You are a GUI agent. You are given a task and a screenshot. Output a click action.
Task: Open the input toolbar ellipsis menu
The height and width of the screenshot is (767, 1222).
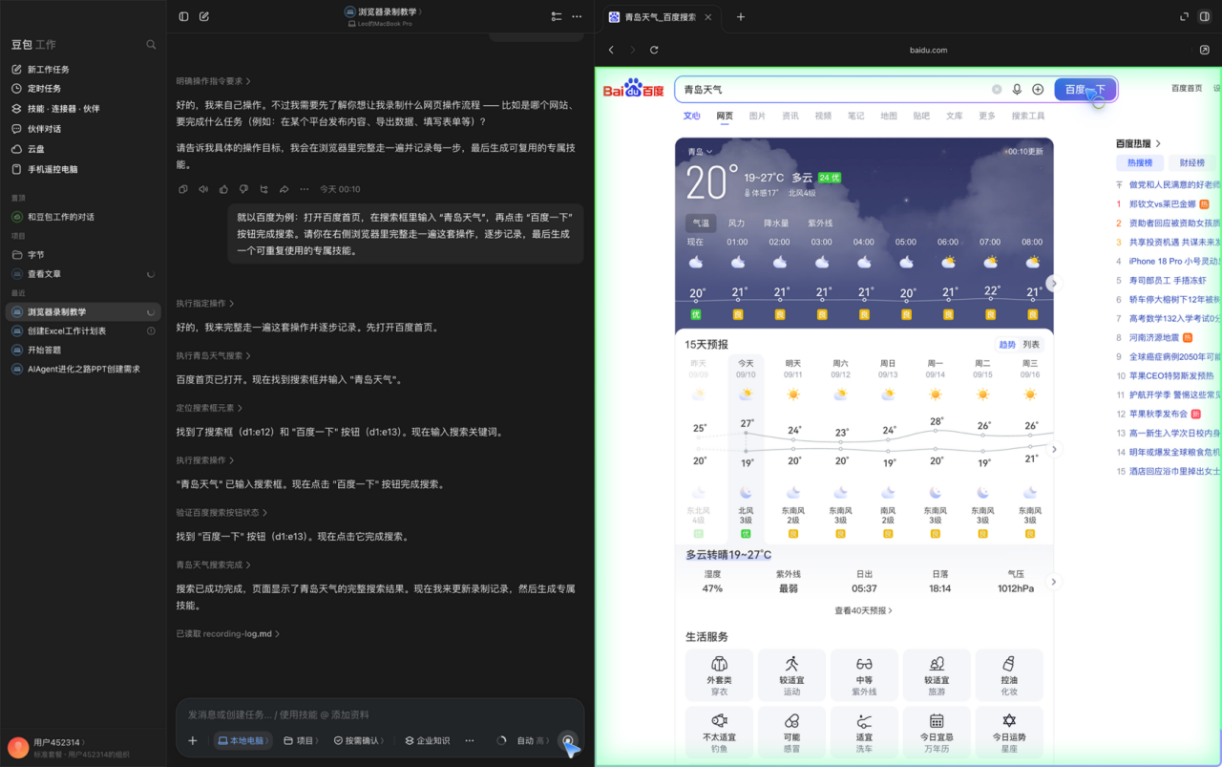point(469,741)
